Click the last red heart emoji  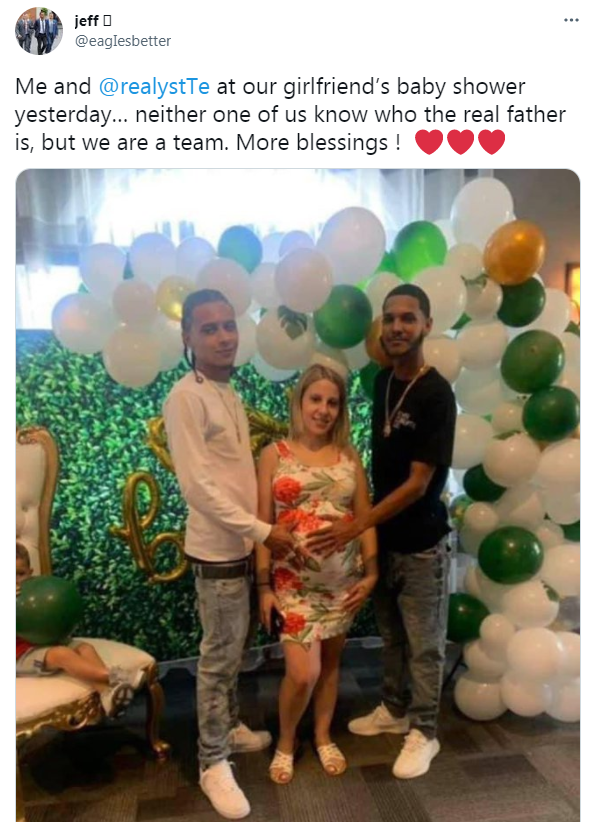[x=491, y=142]
